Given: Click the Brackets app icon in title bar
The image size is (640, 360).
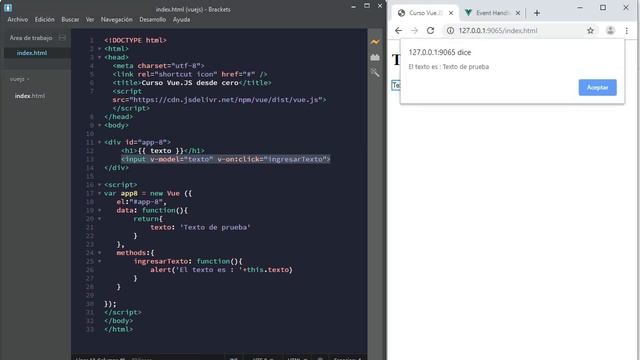Looking at the screenshot, I should 8,7.
